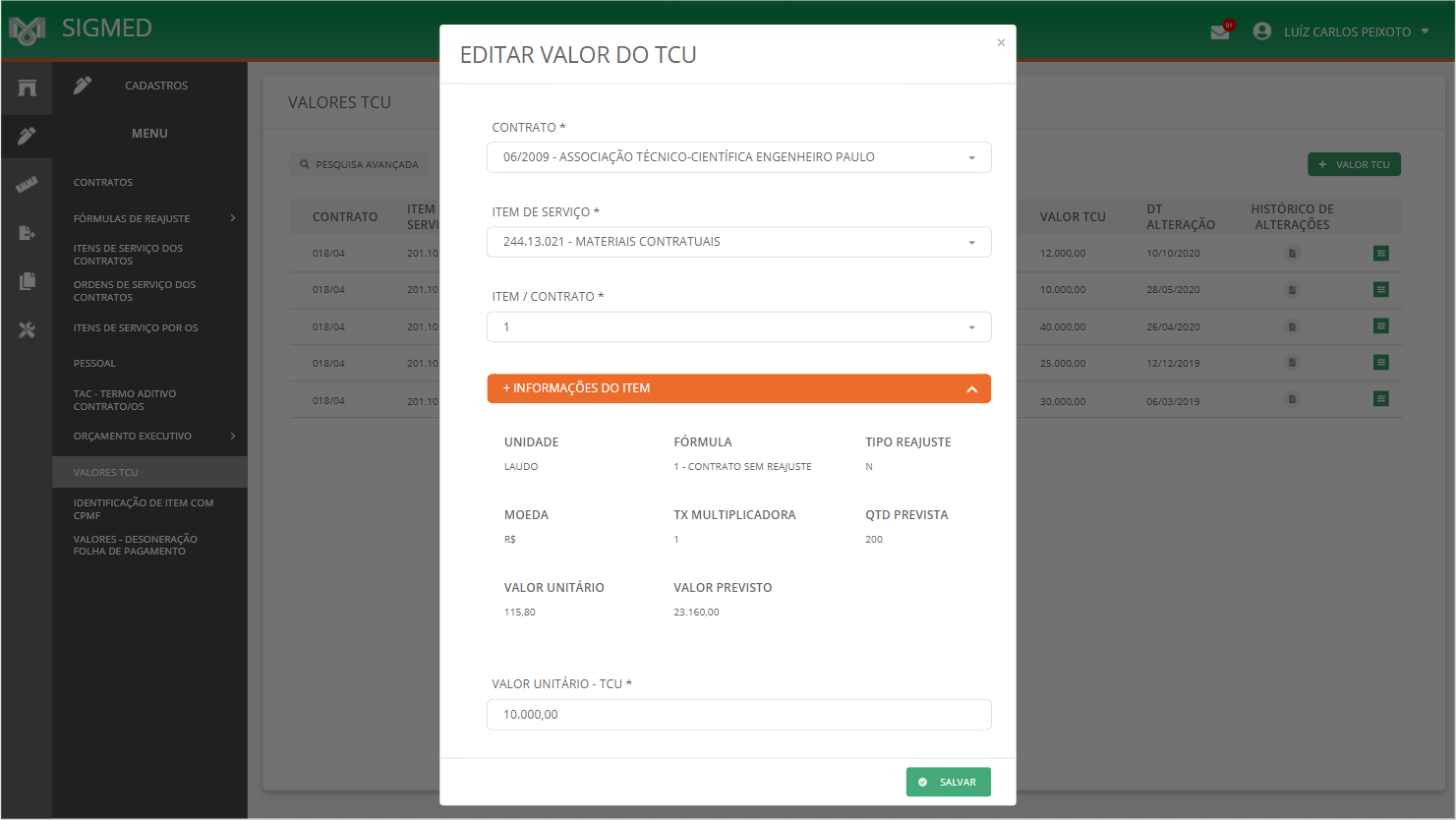Click green menu icon for 10.000,00 row
The image size is (1456, 820).
(x=1381, y=290)
